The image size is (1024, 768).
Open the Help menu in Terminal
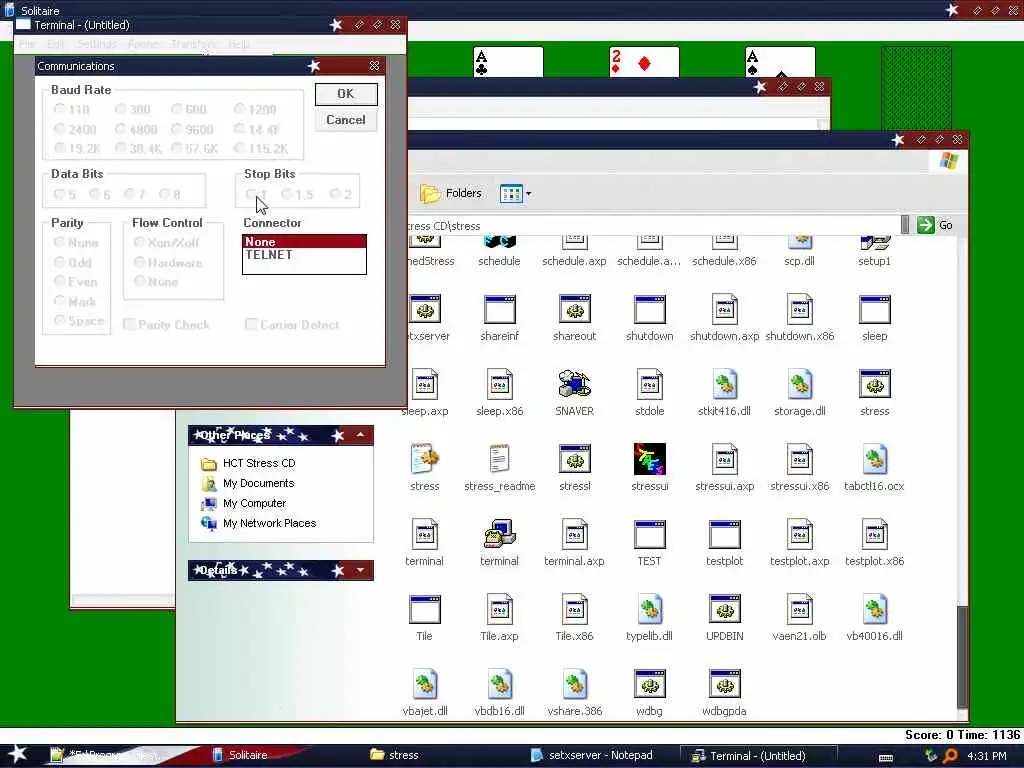[238, 44]
